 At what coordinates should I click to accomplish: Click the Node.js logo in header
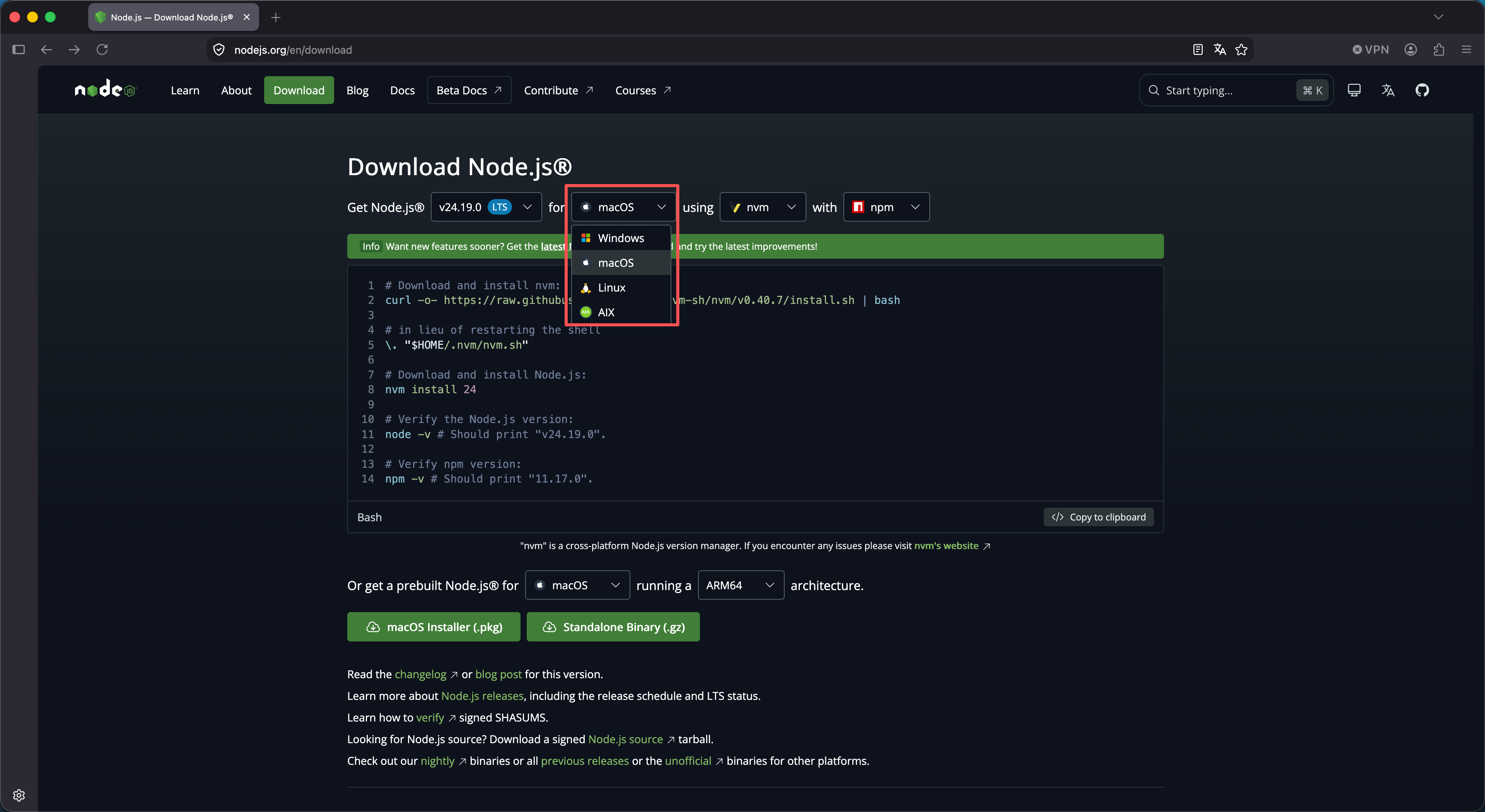point(105,89)
